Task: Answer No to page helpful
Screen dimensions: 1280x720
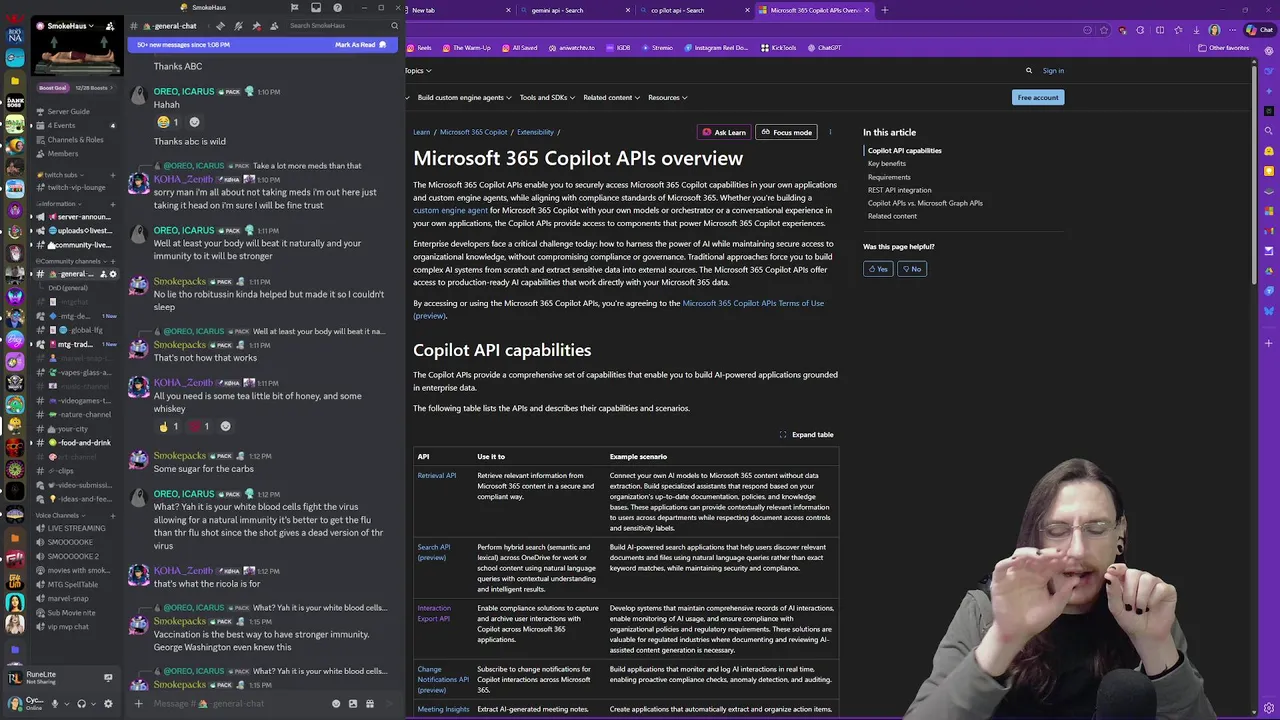Action: [x=911, y=269]
